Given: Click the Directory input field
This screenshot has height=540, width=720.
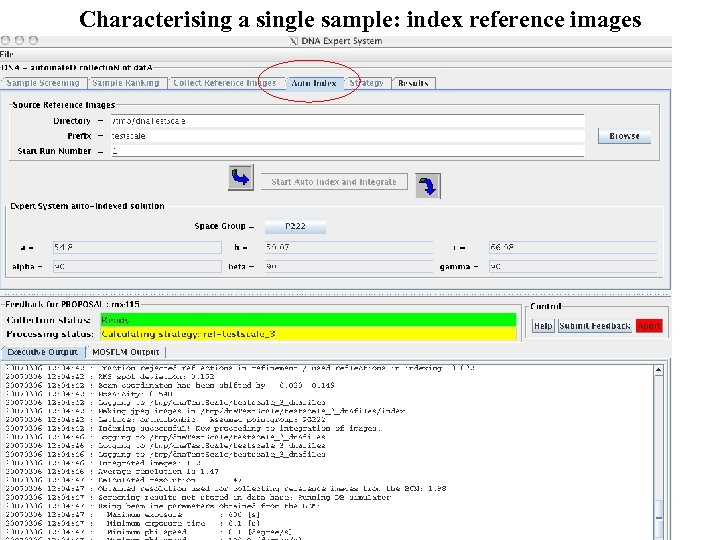Looking at the screenshot, I should [x=347, y=121].
